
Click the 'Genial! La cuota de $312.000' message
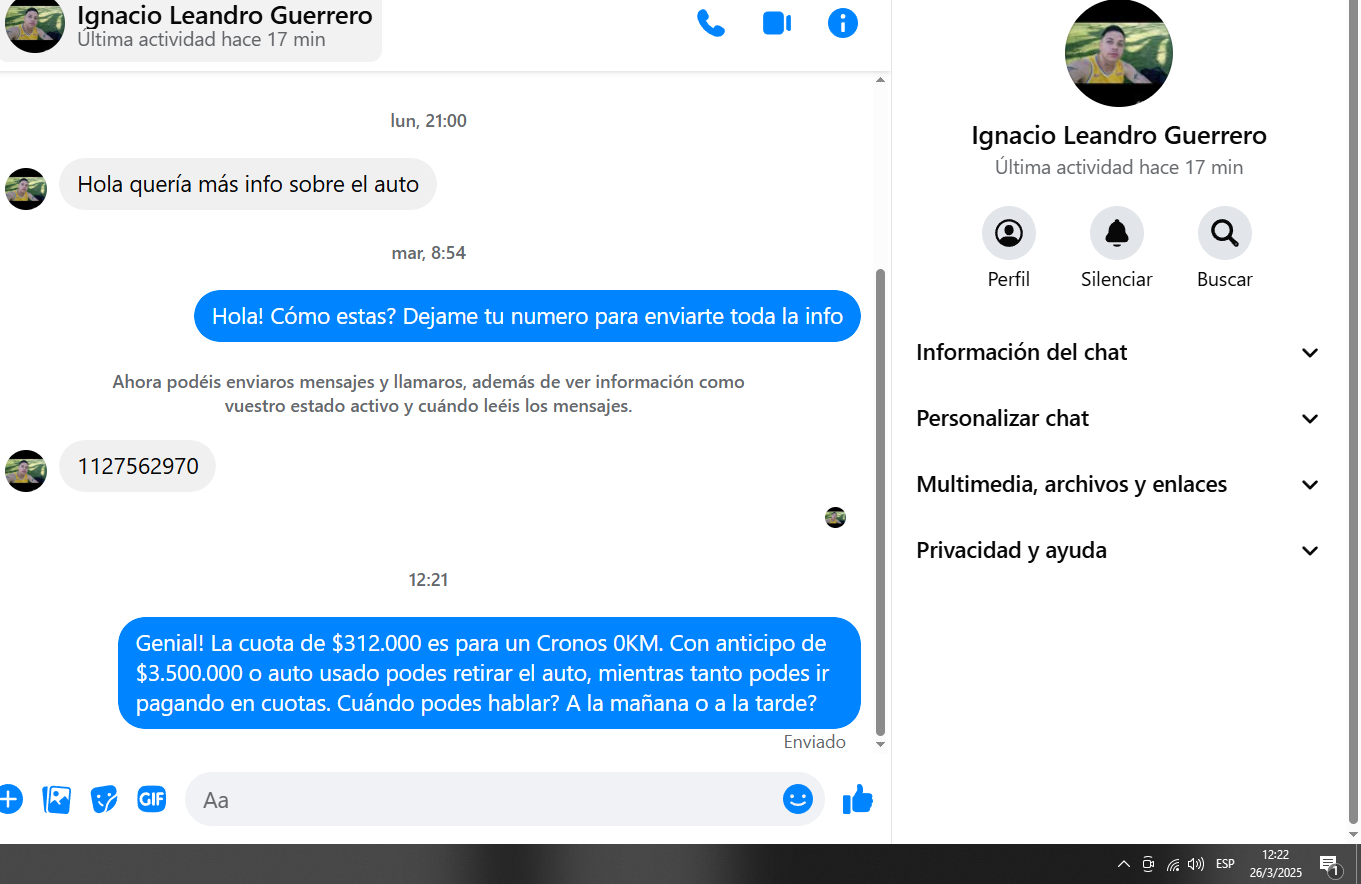489,673
